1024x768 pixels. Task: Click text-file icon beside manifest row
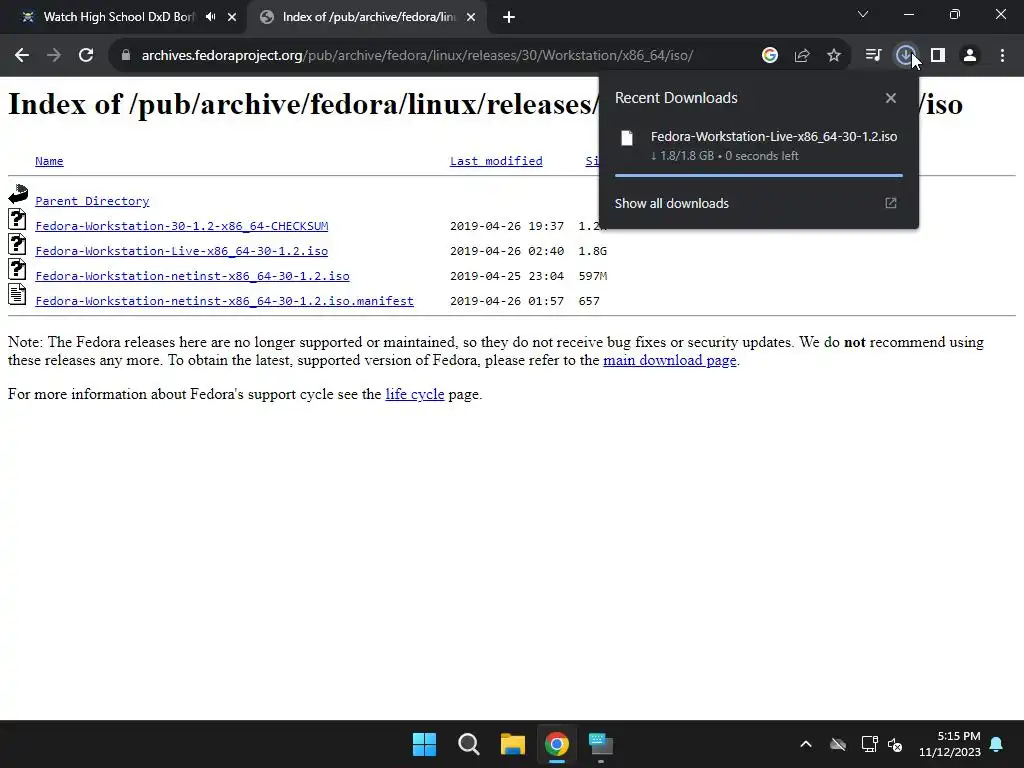point(18,294)
